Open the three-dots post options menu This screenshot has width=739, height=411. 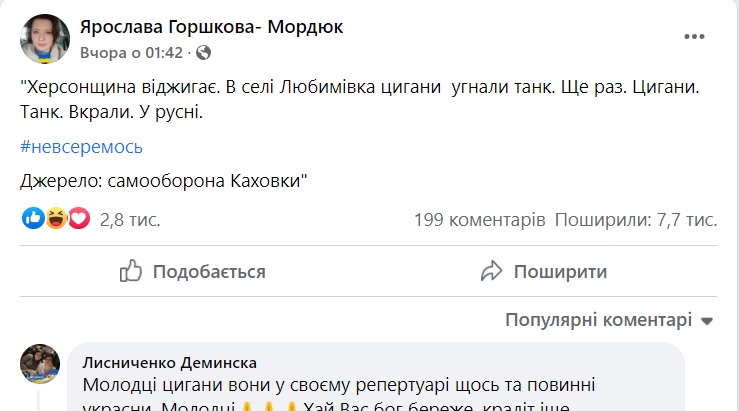point(695,36)
